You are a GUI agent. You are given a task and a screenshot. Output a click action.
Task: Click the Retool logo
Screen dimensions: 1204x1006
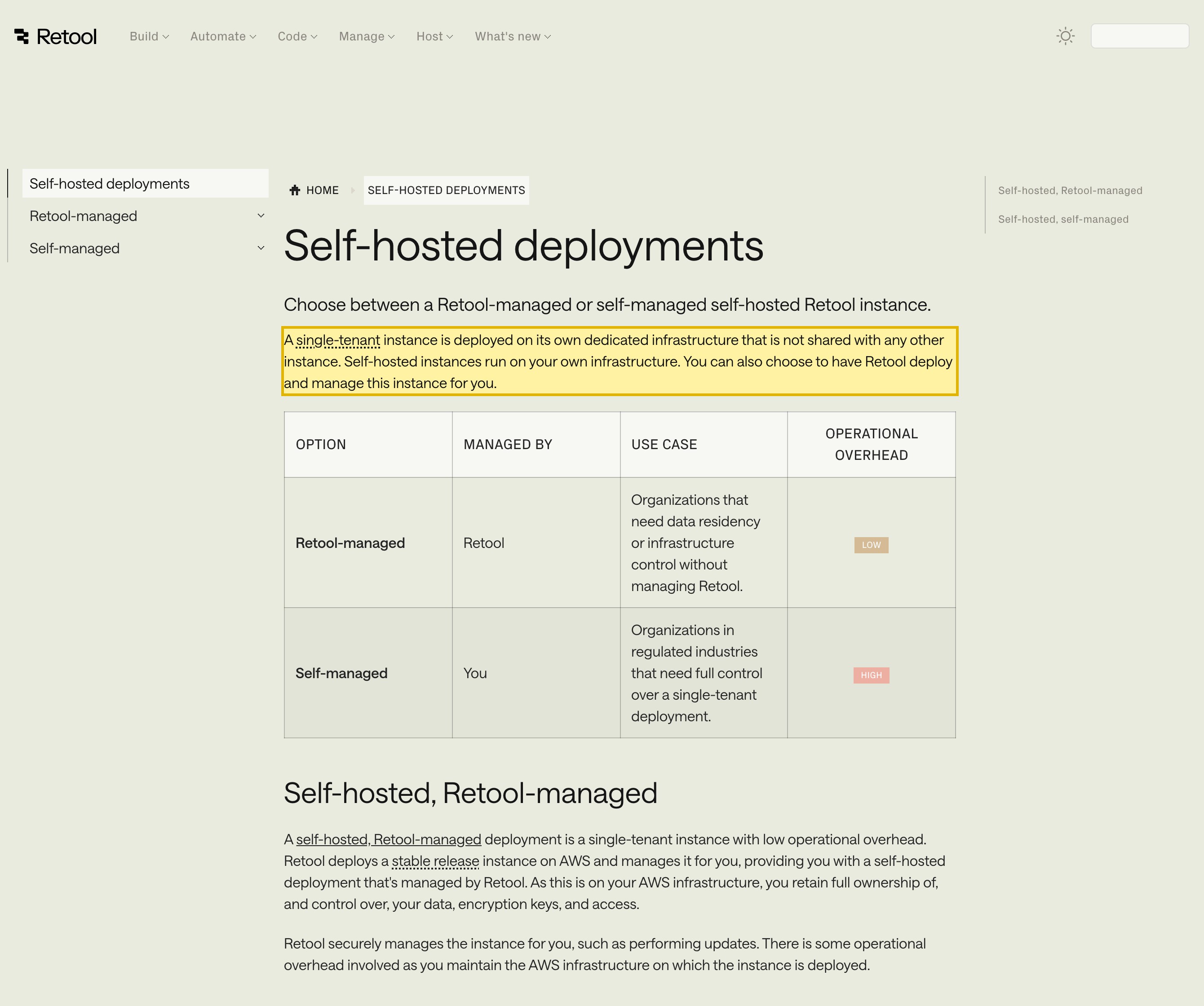(56, 36)
